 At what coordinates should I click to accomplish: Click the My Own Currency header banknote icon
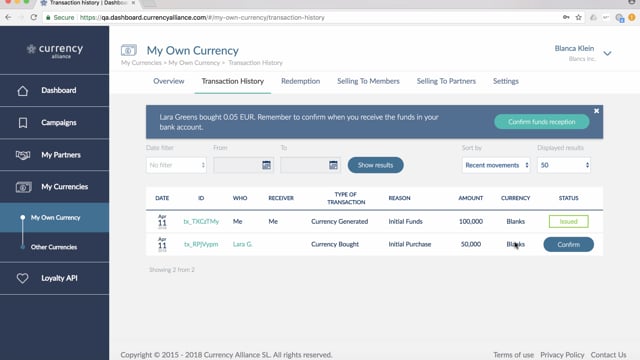pyautogui.click(x=129, y=51)
